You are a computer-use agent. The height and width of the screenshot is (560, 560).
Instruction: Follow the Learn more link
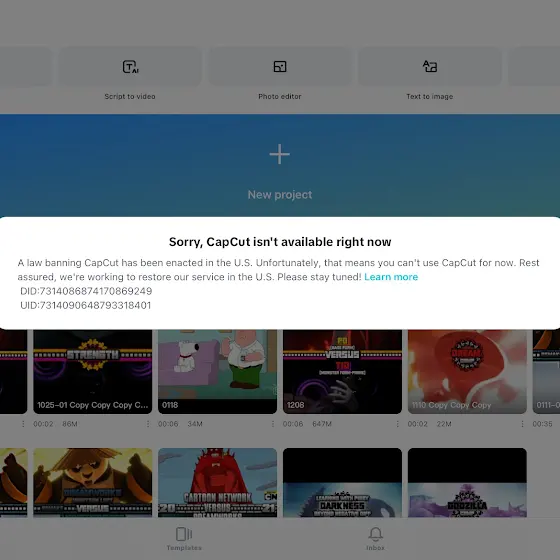[x=391, y=277]
